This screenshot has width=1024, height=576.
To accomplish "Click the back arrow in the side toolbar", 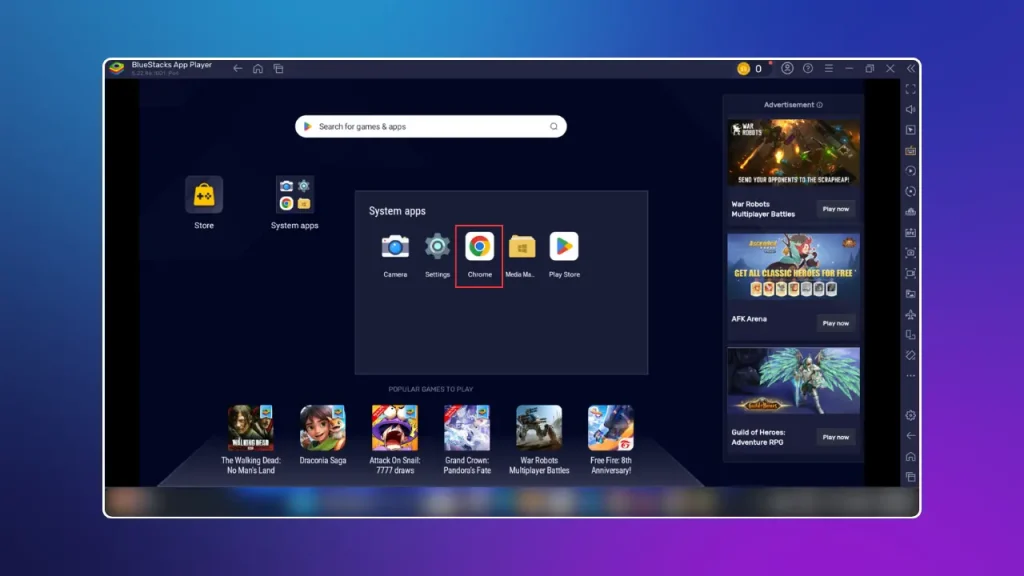I will [x=910, y=436].
